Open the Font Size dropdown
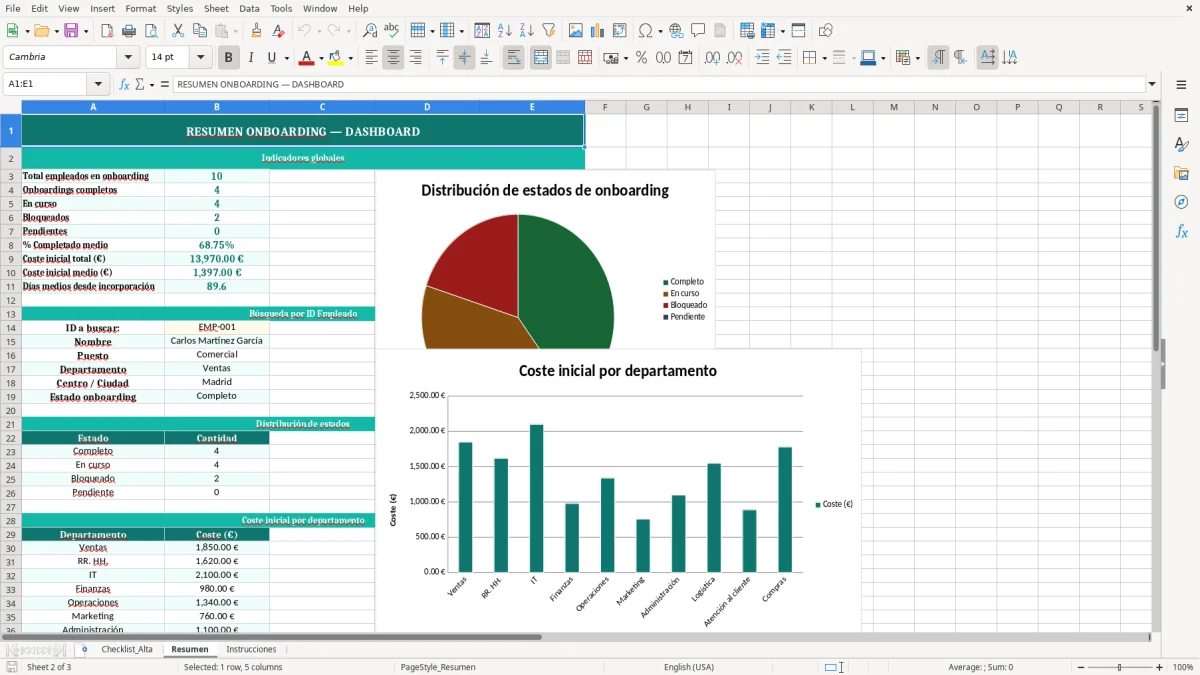 [201, 58]
